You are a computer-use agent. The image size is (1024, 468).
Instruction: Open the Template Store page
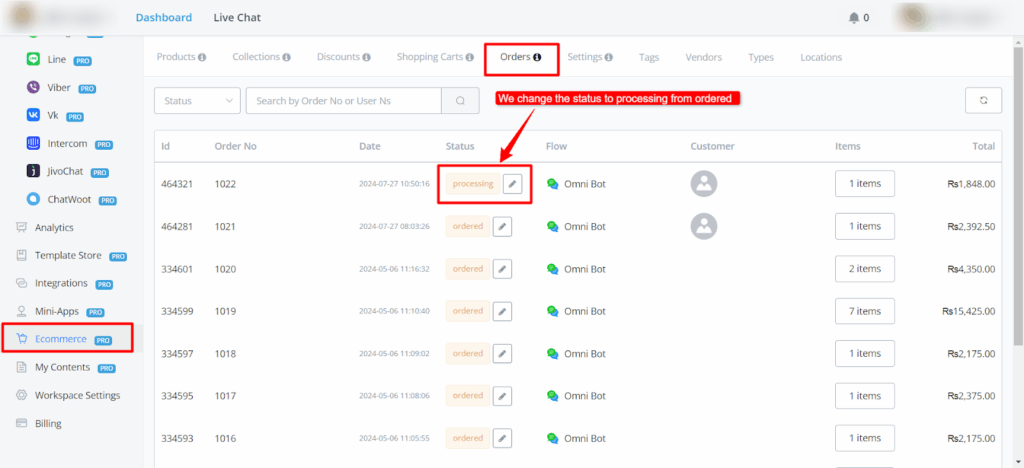70,255
